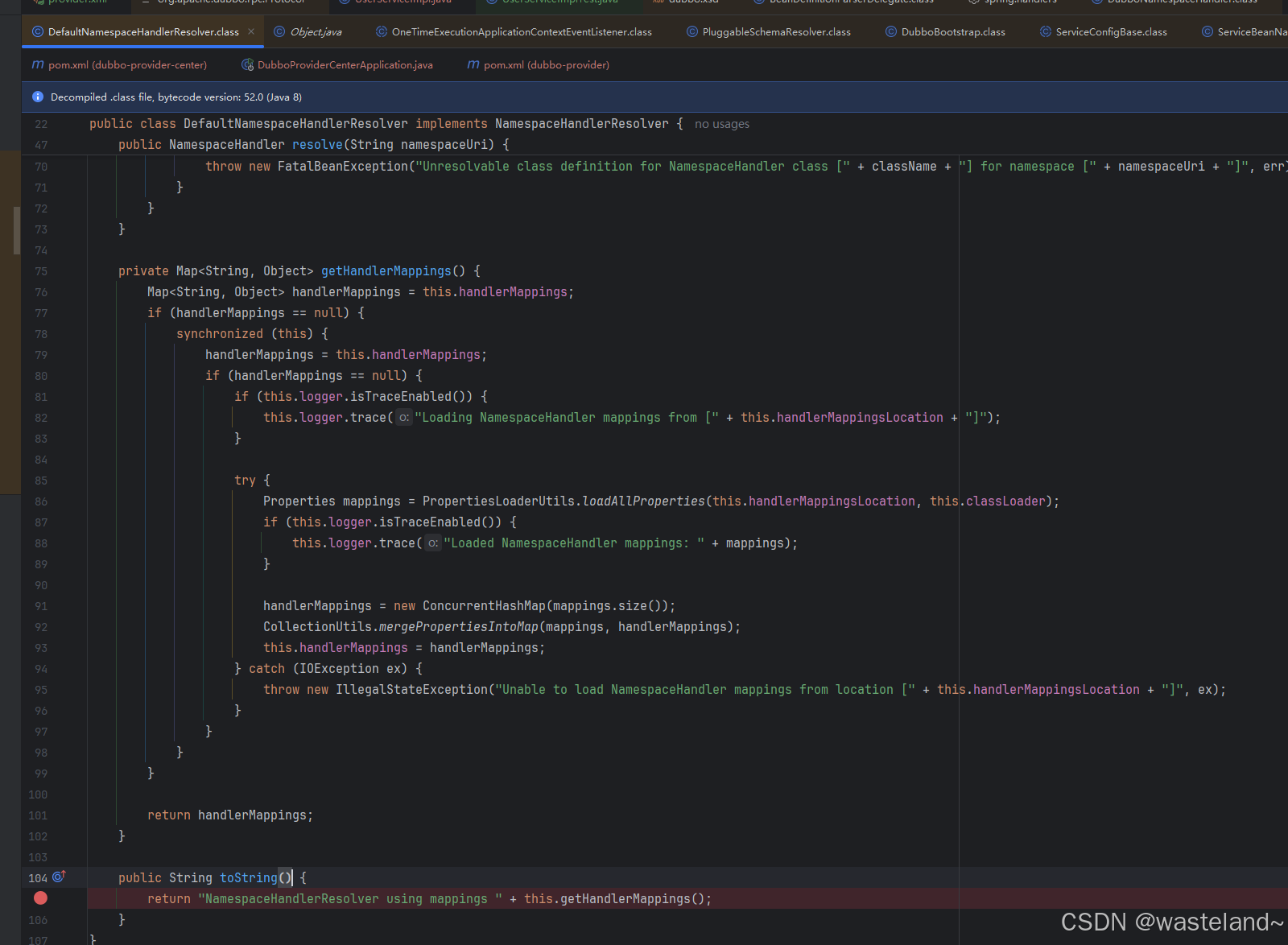The height and width of the screenshot is (945, 1288).
Task: Click the class icon on ServiceConfigBase.class tab
Action: click(x=1044, y=31)
